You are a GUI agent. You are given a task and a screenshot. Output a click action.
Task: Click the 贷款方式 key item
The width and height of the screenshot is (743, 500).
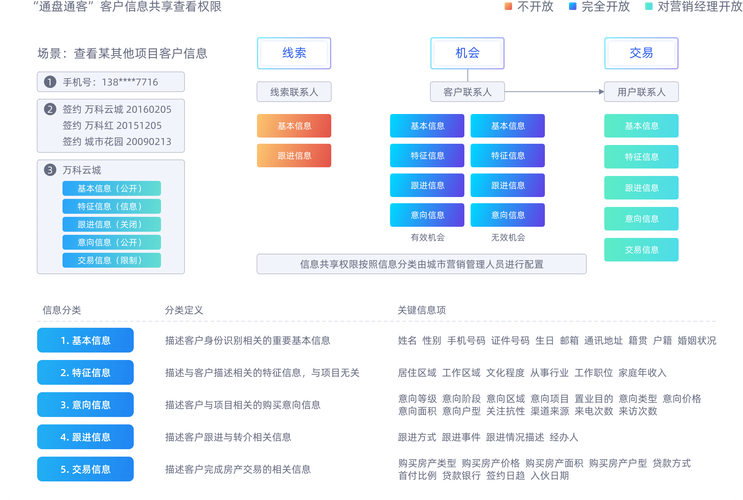[x=671, y=463]
